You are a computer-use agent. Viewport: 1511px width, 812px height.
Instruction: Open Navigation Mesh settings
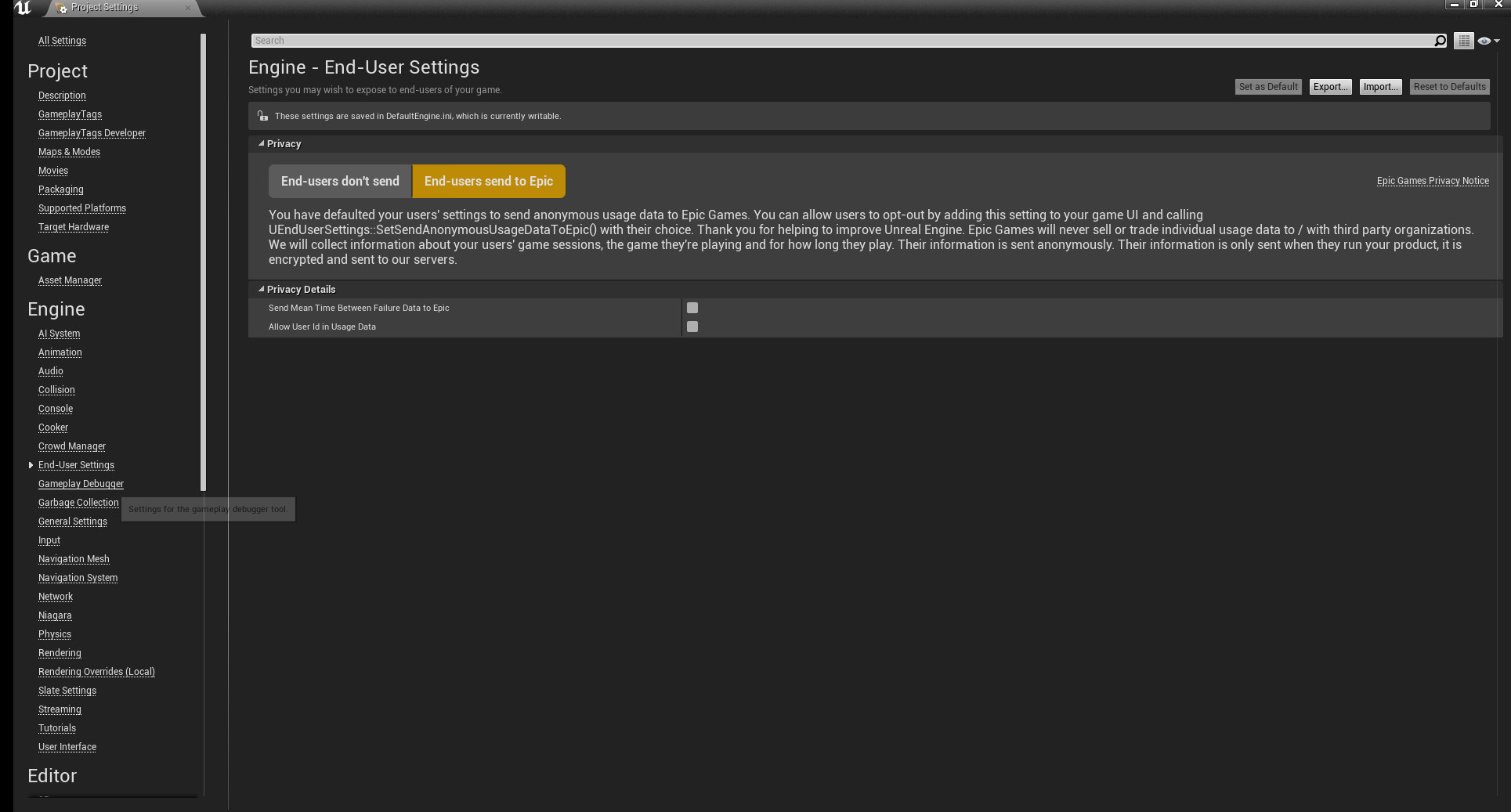pos(74,559)
